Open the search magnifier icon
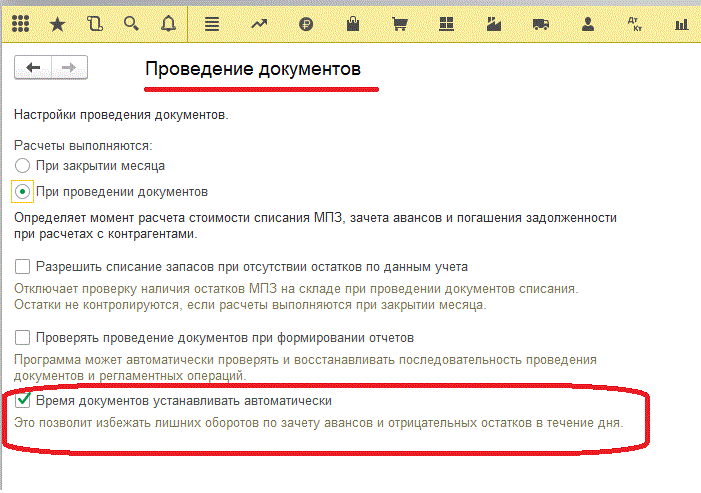 point(131,23)
